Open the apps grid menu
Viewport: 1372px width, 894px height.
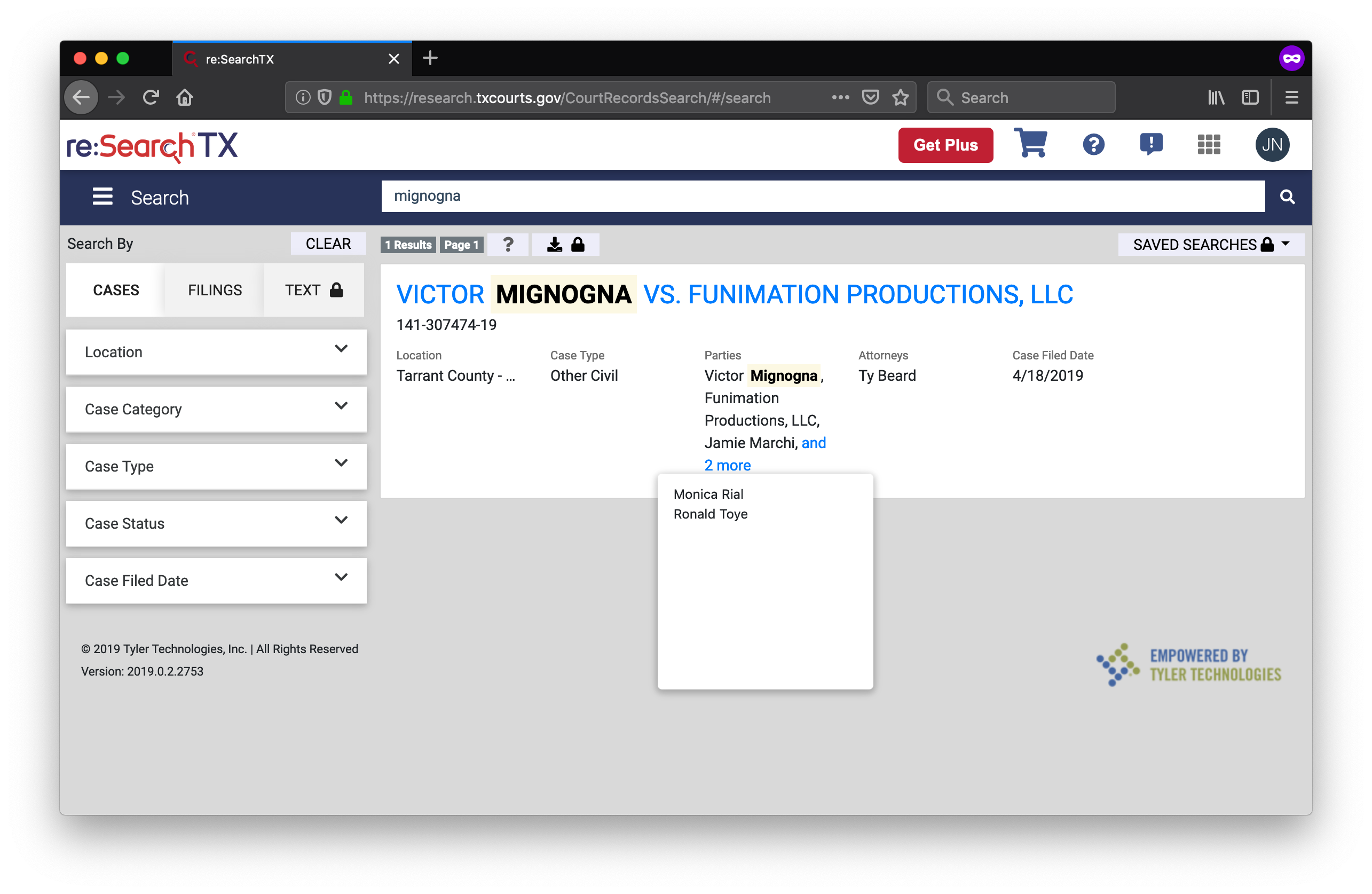click(x=1209, y=144)
